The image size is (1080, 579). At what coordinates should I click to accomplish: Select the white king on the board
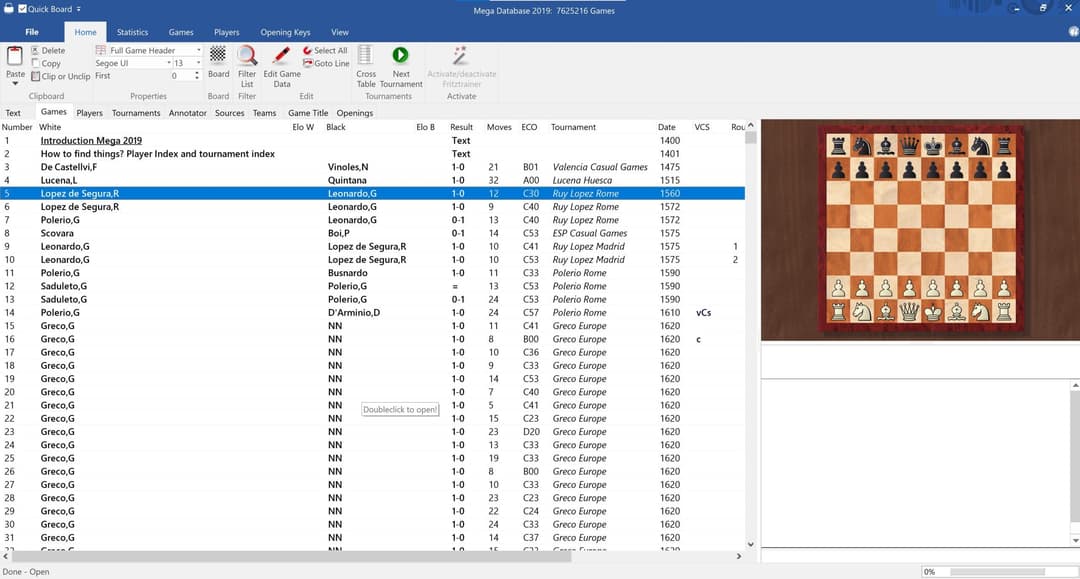(x=933, y=311)
